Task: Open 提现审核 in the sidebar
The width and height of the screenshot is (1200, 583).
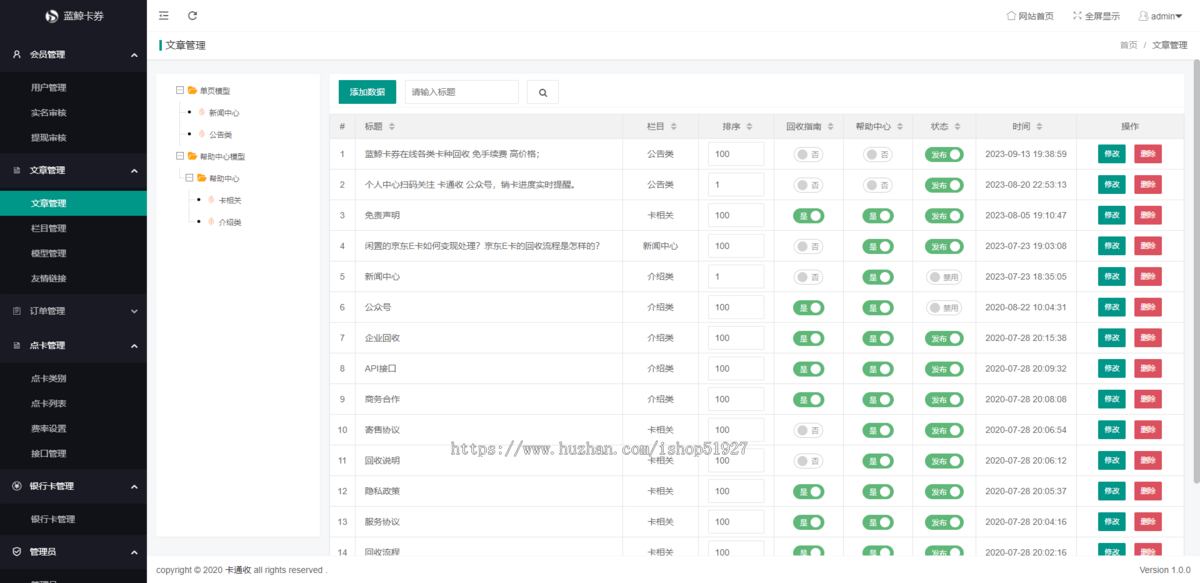Action: tap(48, 138)
